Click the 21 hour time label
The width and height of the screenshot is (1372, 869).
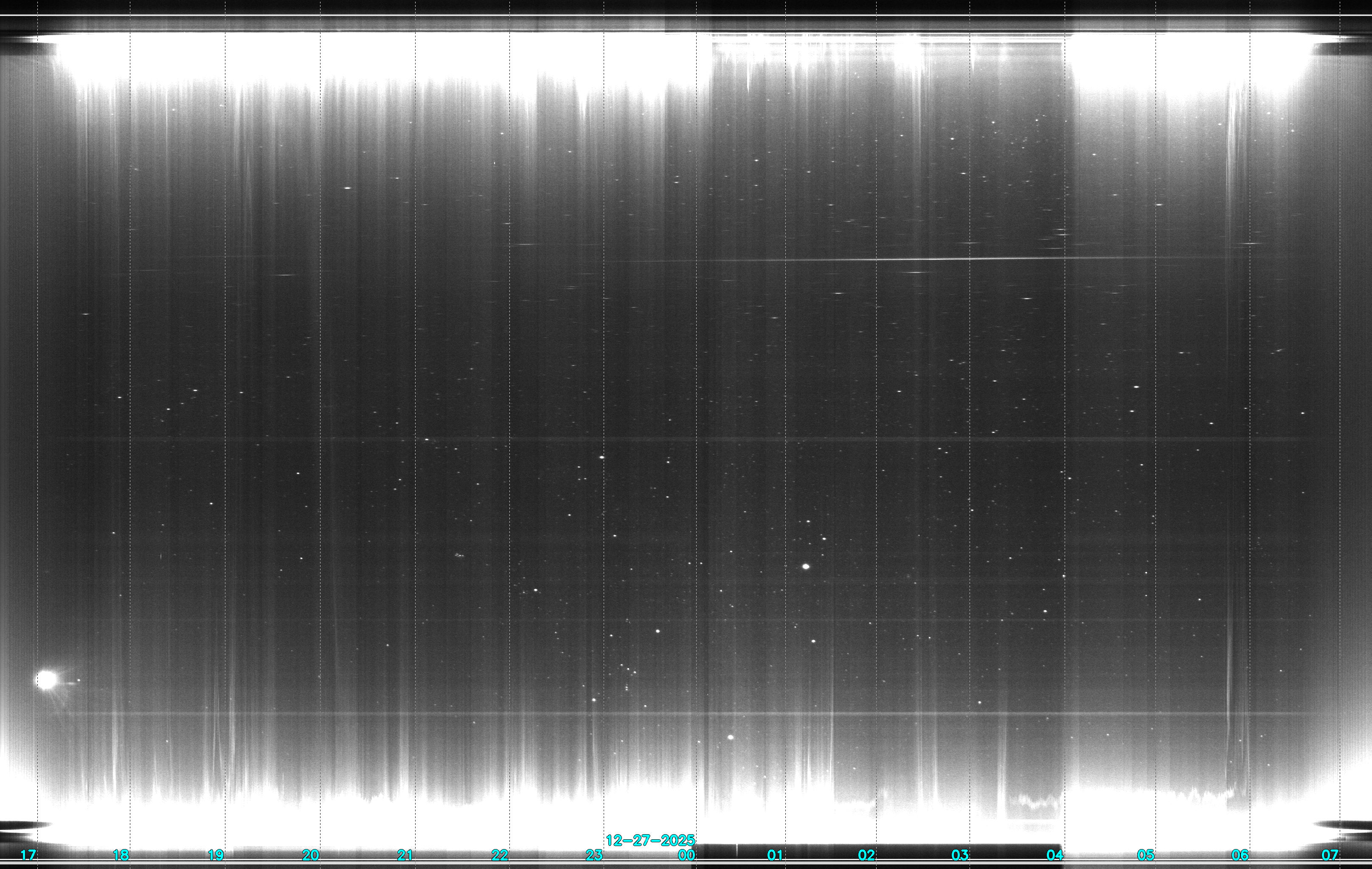tap(405, 855)
